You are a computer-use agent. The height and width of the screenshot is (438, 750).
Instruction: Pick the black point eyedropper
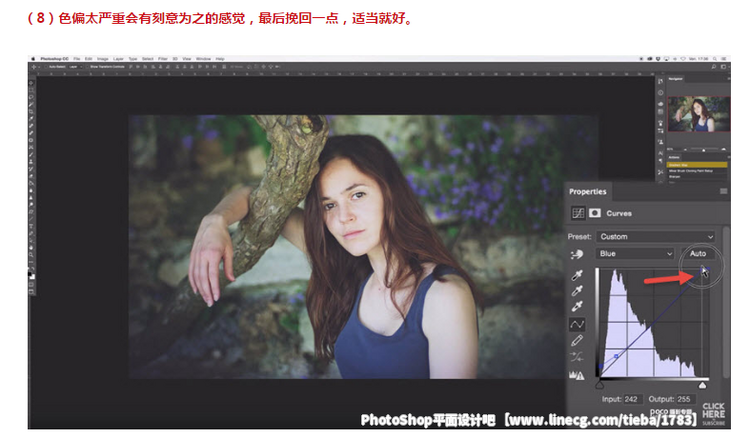point(577,275)
